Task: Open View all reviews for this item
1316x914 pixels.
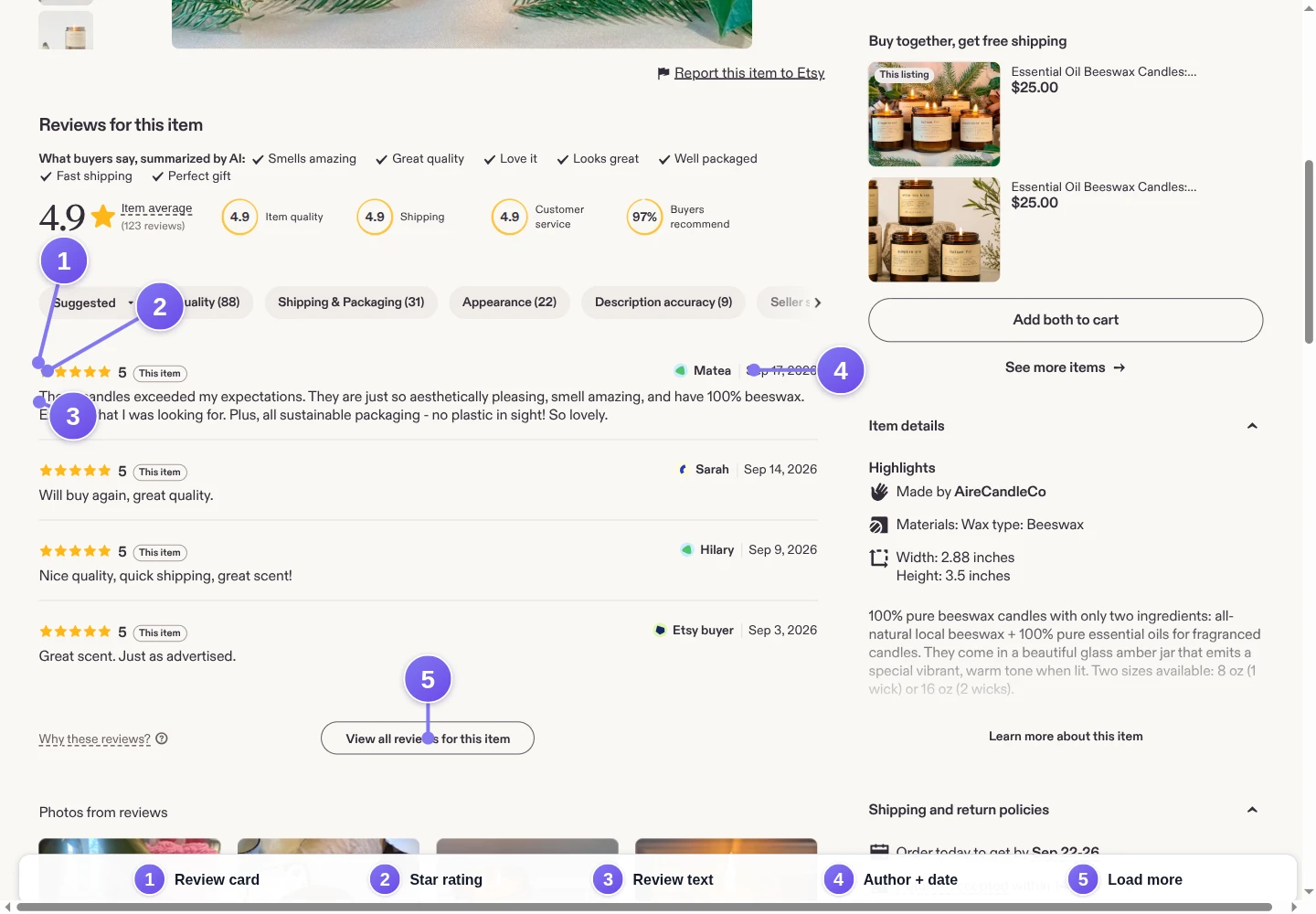Action: pyautogui.click(x=428, y=739)
